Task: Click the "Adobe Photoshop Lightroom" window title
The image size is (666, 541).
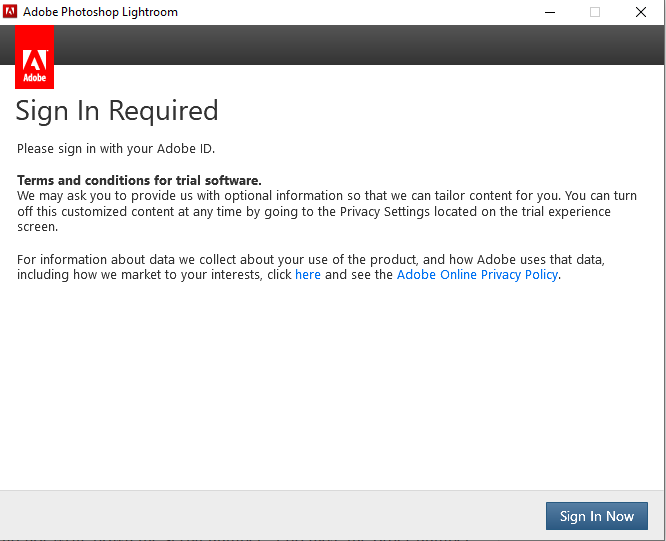Action: (100, 12)
